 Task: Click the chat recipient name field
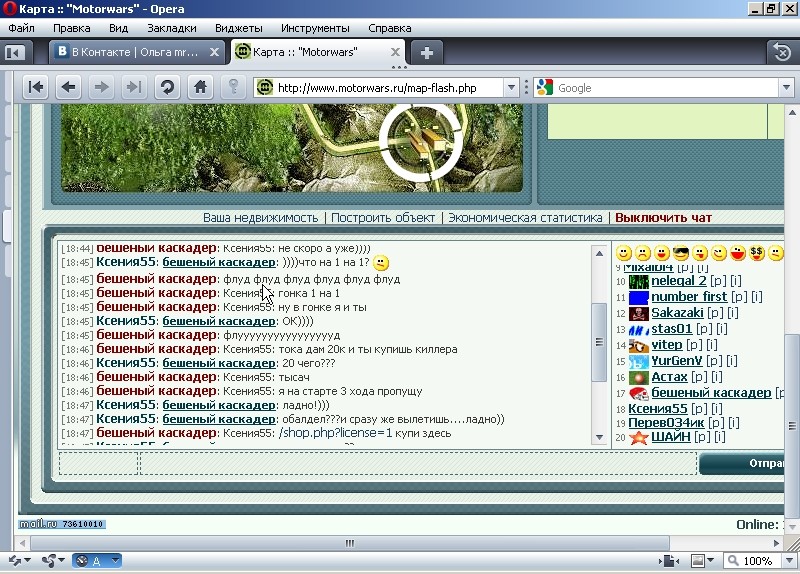[x=98, y=463]
